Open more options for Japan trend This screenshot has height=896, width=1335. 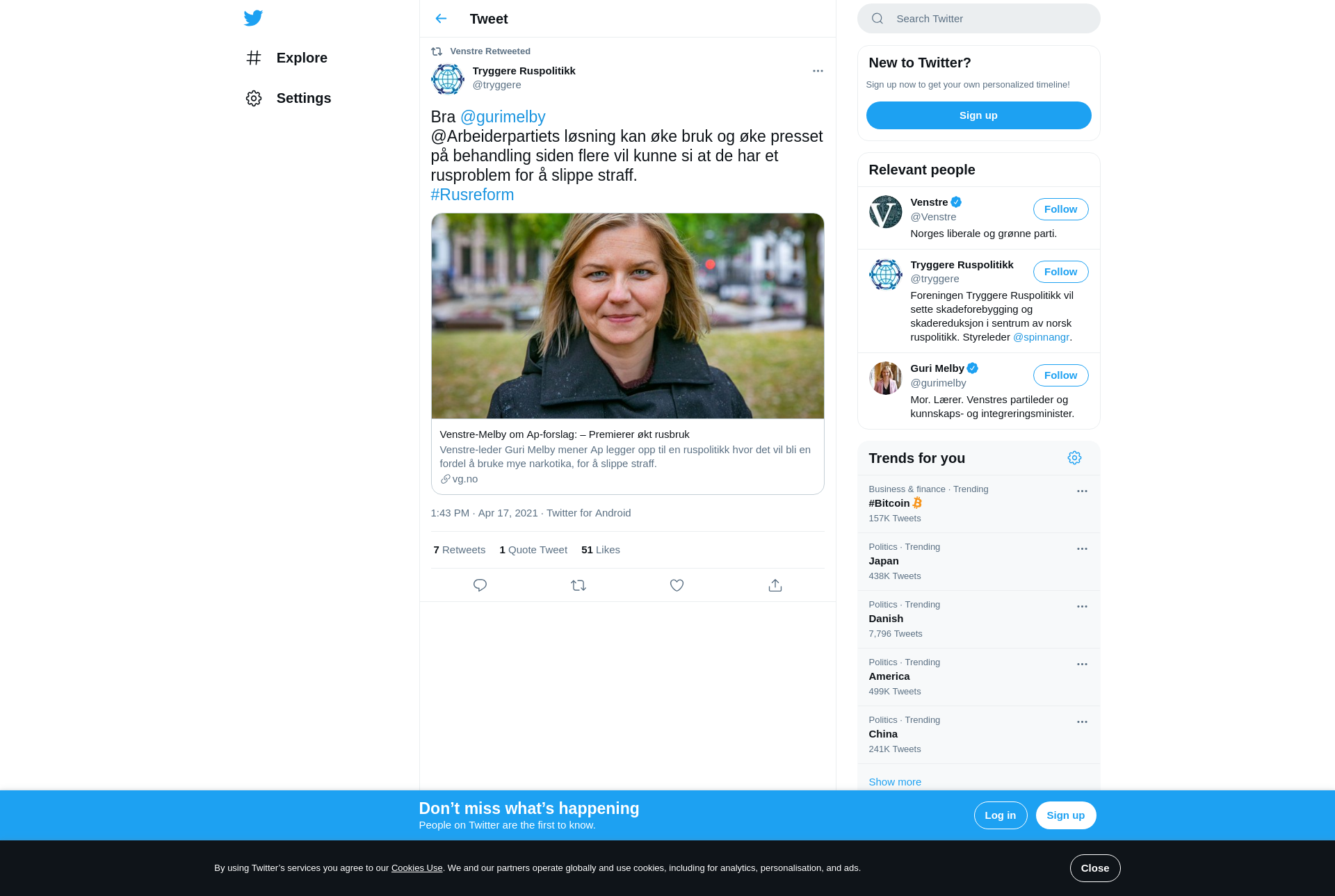(1082, 549)
